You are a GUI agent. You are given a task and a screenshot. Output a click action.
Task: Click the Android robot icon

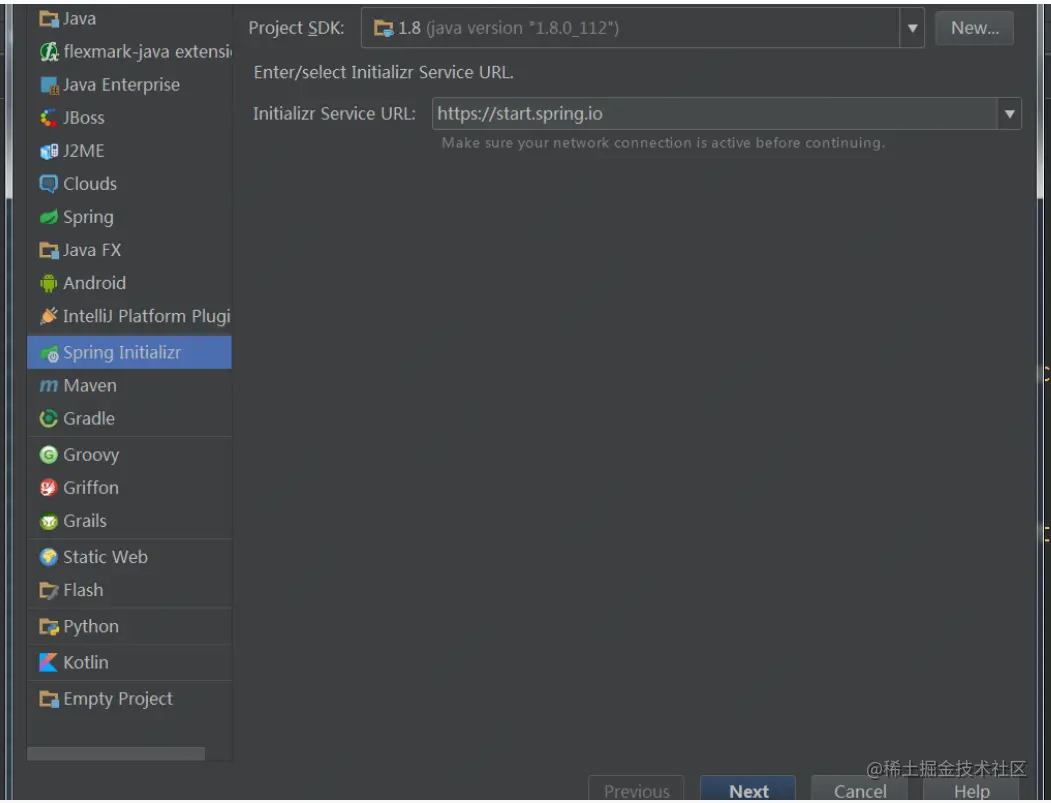click(x=49, y=283)
